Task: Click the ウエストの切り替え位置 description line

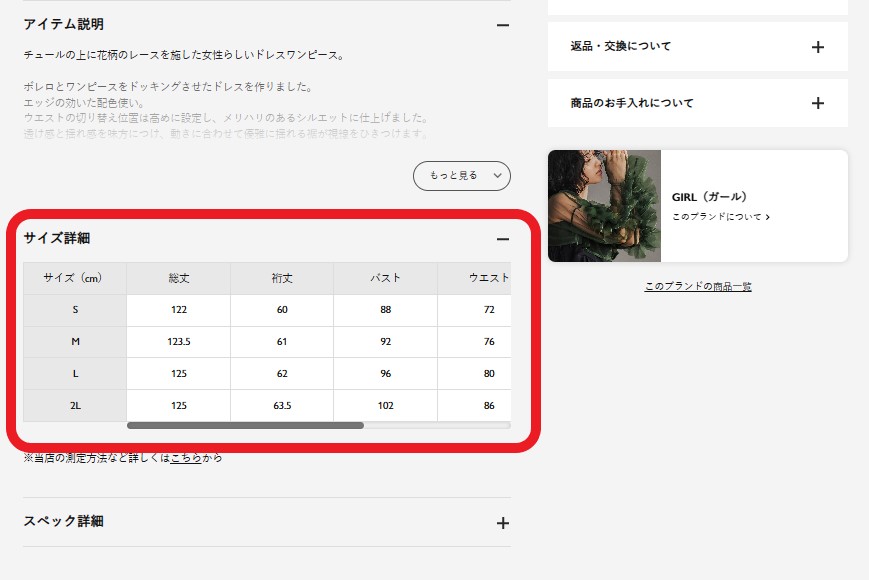Action: tap(226, 118)
